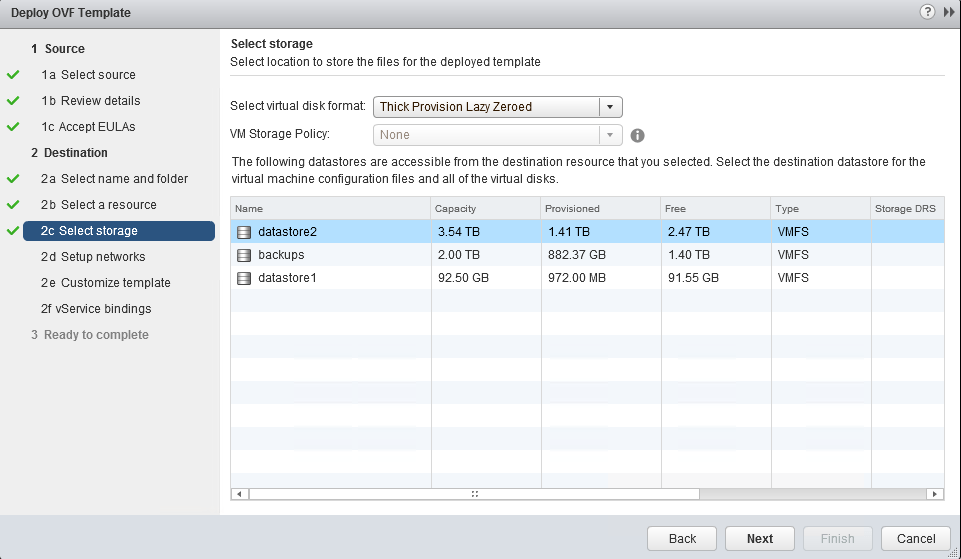
Task: Go to step 1b Review details
Action: point(100,101)
